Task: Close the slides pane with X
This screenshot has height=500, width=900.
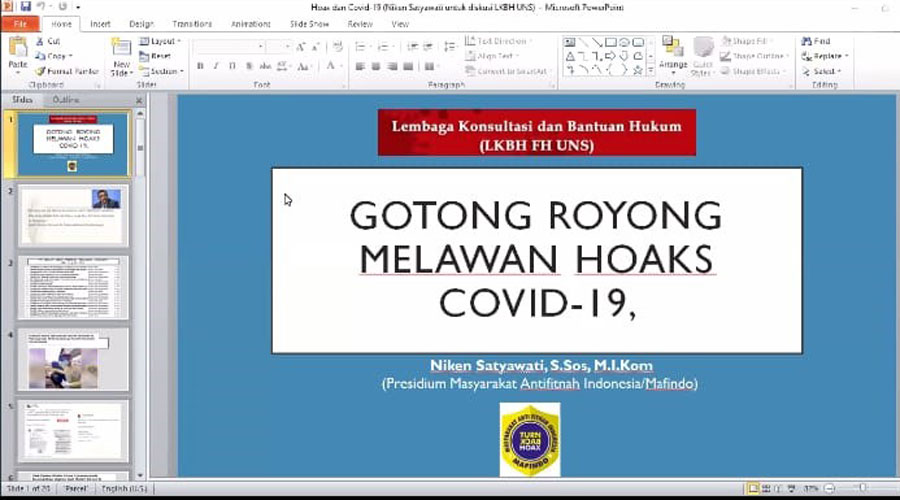Action: coord(138,100)
